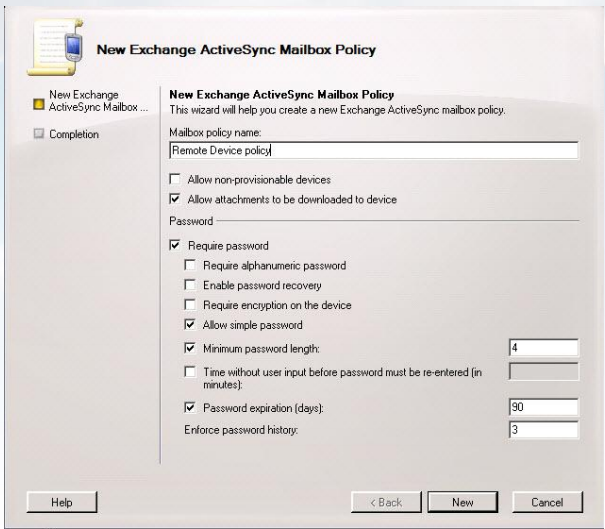Image resolution: width=605 pixels, height=529 pixels.
Task: Click the Mailbox policy name field
Action: pyautogui.click(x=373, y=150)
